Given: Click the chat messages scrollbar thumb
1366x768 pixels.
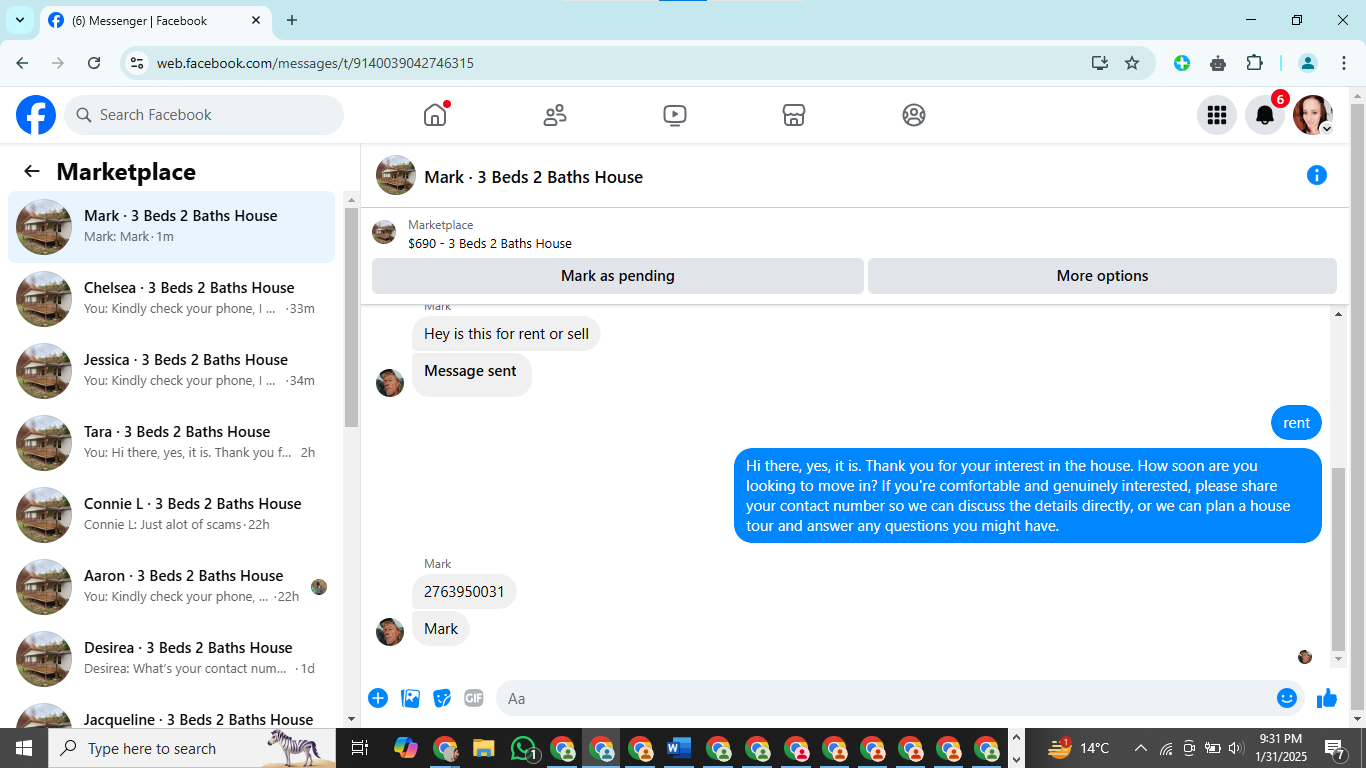Looking at the screenshot, I should pos(1339,557).
